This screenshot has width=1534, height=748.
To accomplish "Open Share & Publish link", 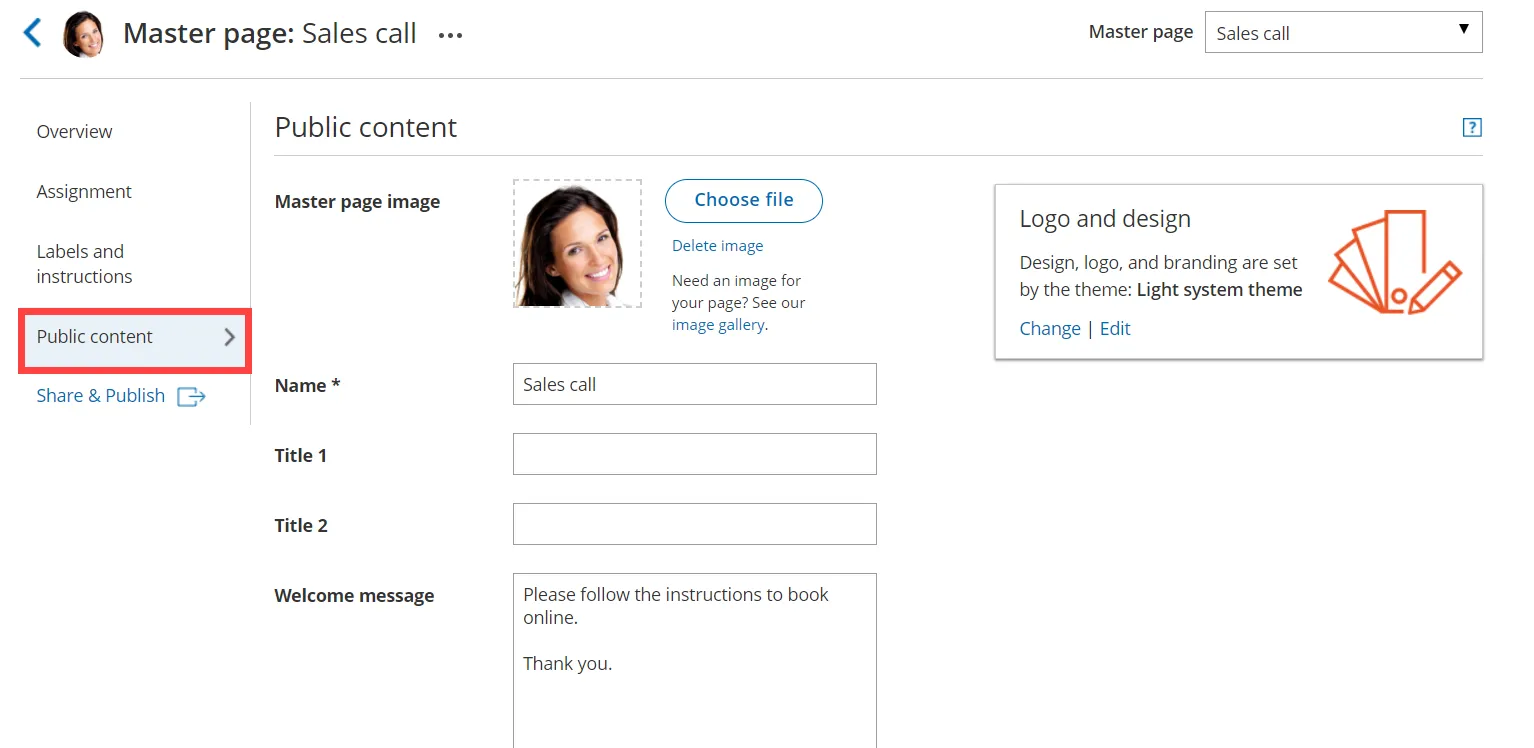I will 101,396.
